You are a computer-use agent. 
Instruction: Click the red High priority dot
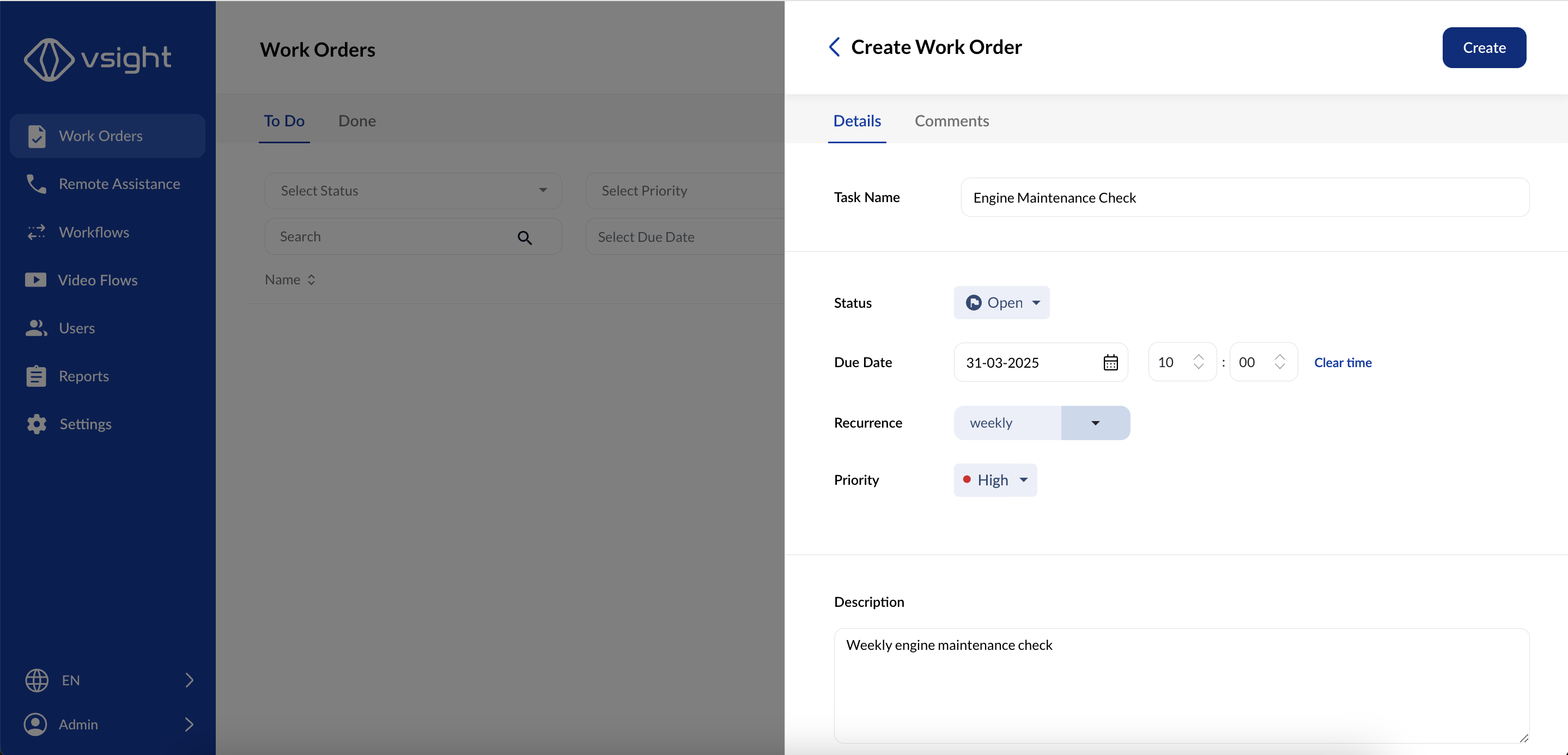pos(967,479)
